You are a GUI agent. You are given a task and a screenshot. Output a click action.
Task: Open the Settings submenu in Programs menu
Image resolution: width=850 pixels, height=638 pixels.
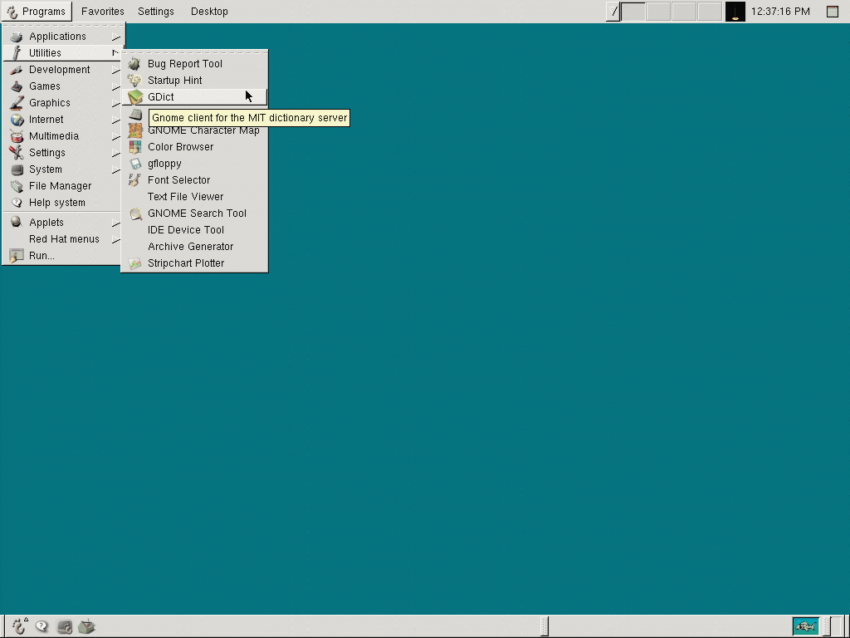[x=63, y=153]
